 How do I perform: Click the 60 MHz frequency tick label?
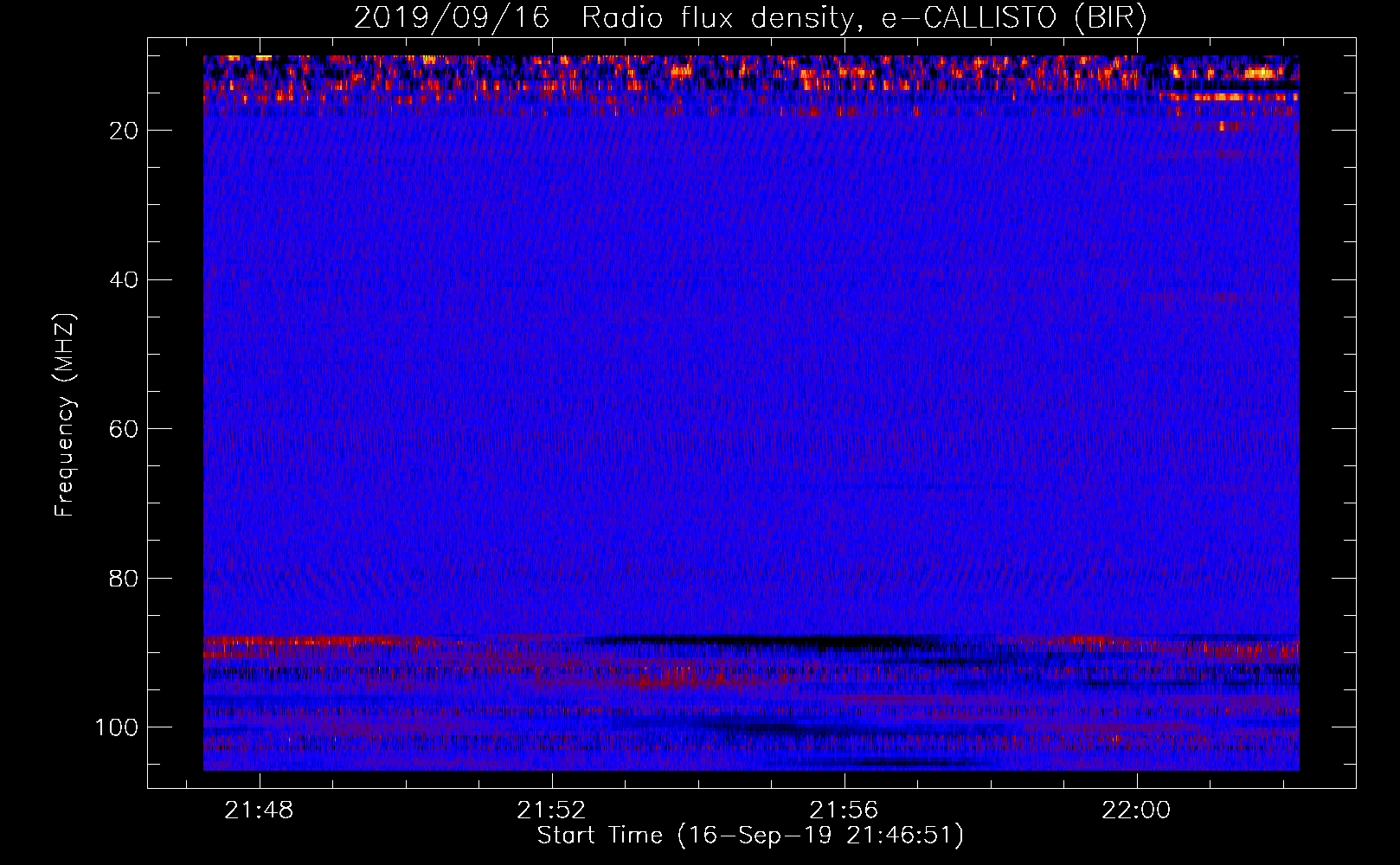(x=125, y=430)
